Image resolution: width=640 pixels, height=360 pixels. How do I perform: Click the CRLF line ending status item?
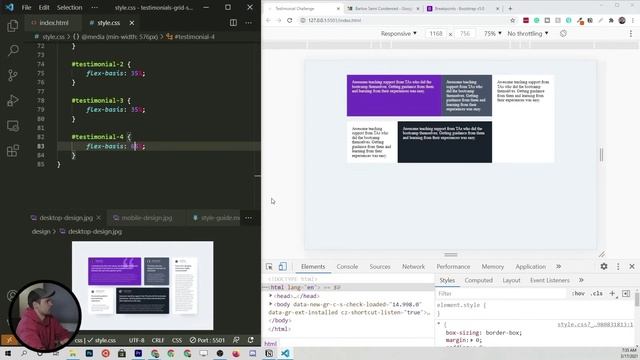coord(158,340)
